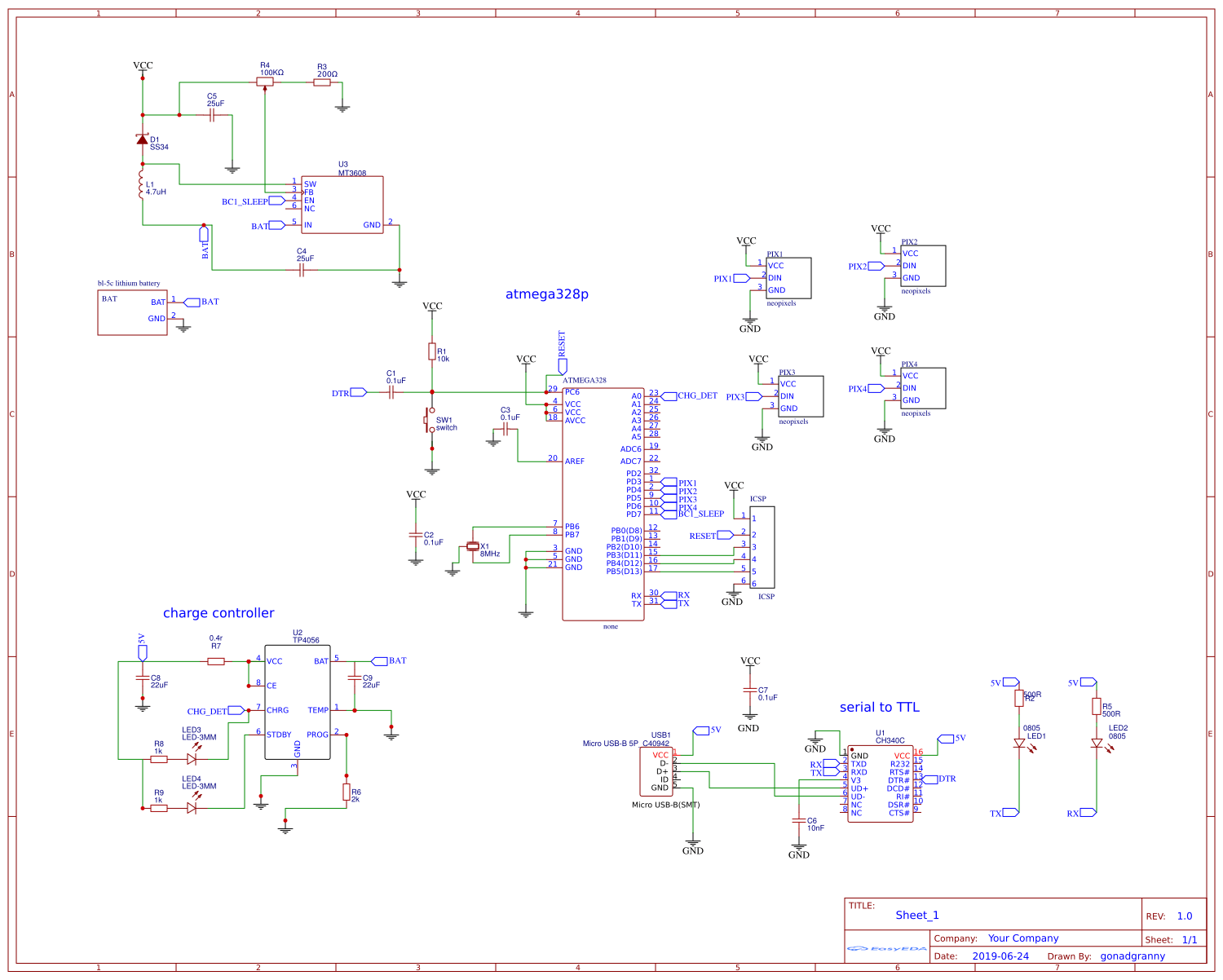Click the USB1 Micro USB-B connector
Screen dimensions: 1223x980
click(x=657, y=771)
